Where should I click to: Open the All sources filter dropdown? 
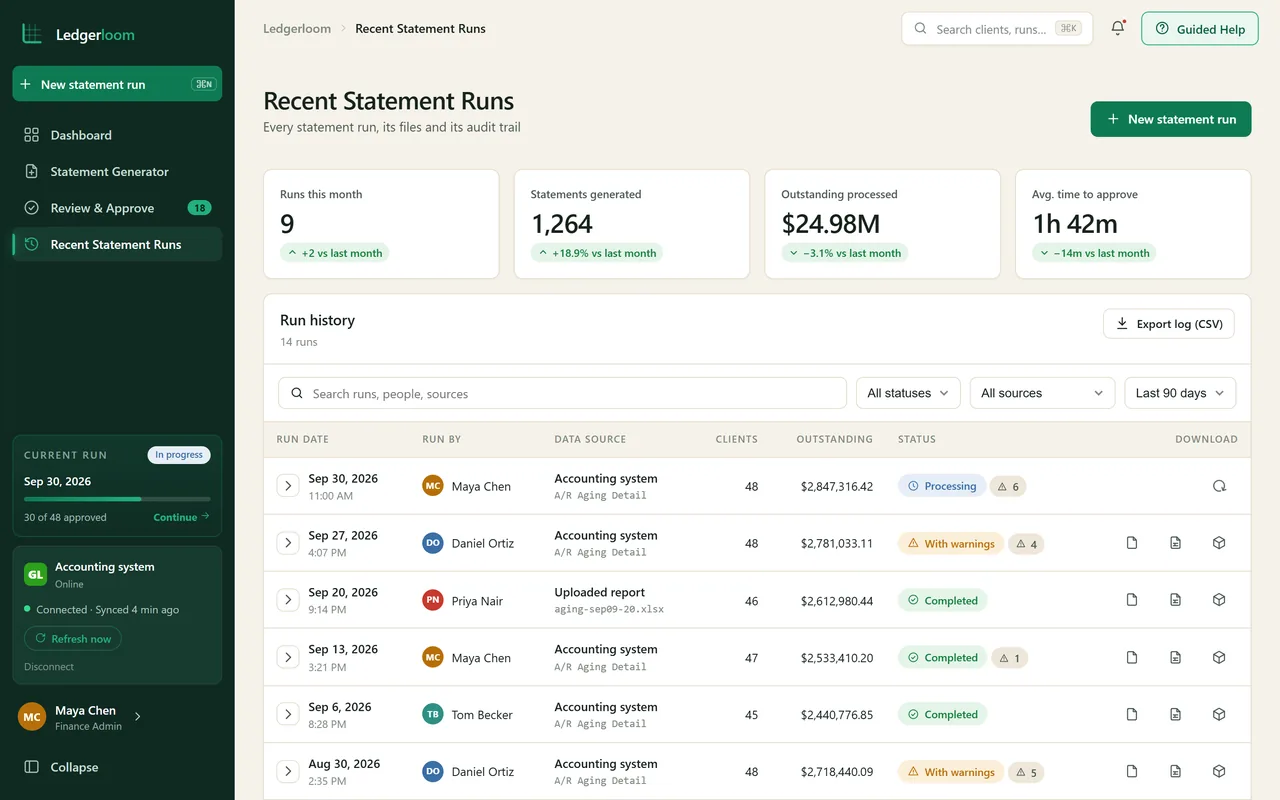point(1042,393)
